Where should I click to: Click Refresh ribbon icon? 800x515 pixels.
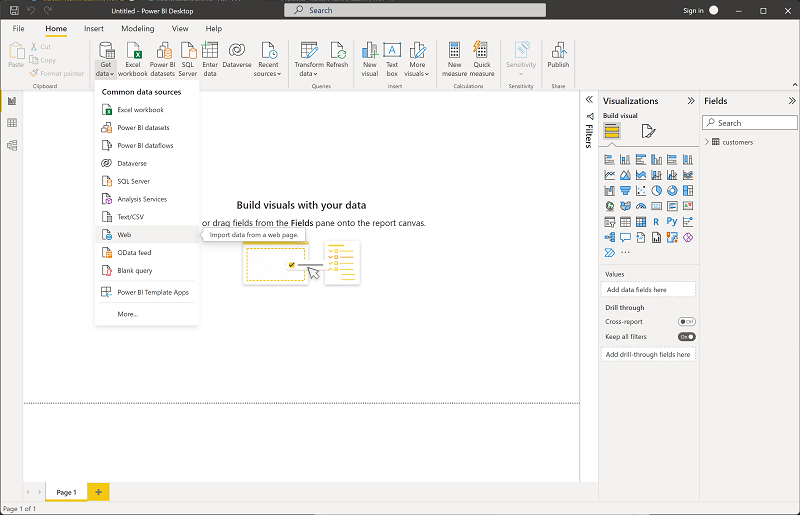(337, 55)
